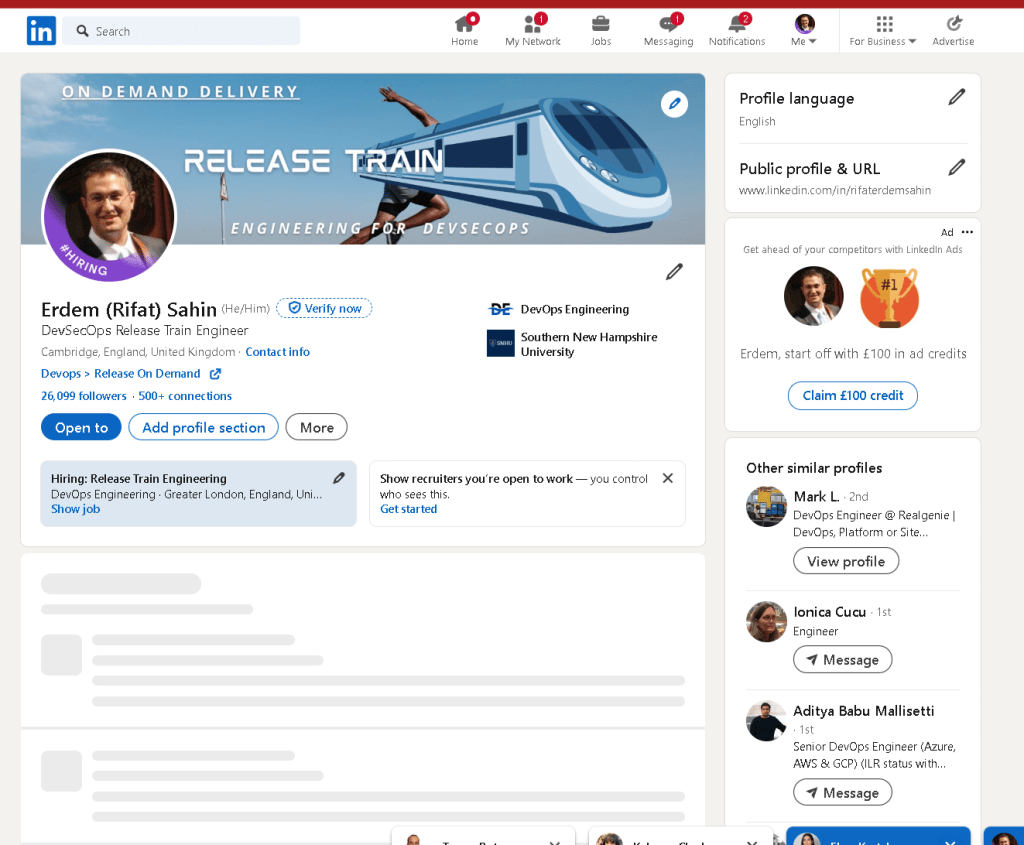Click Add profile section
Screen dimensions: 1024x845
pos(204,427)
